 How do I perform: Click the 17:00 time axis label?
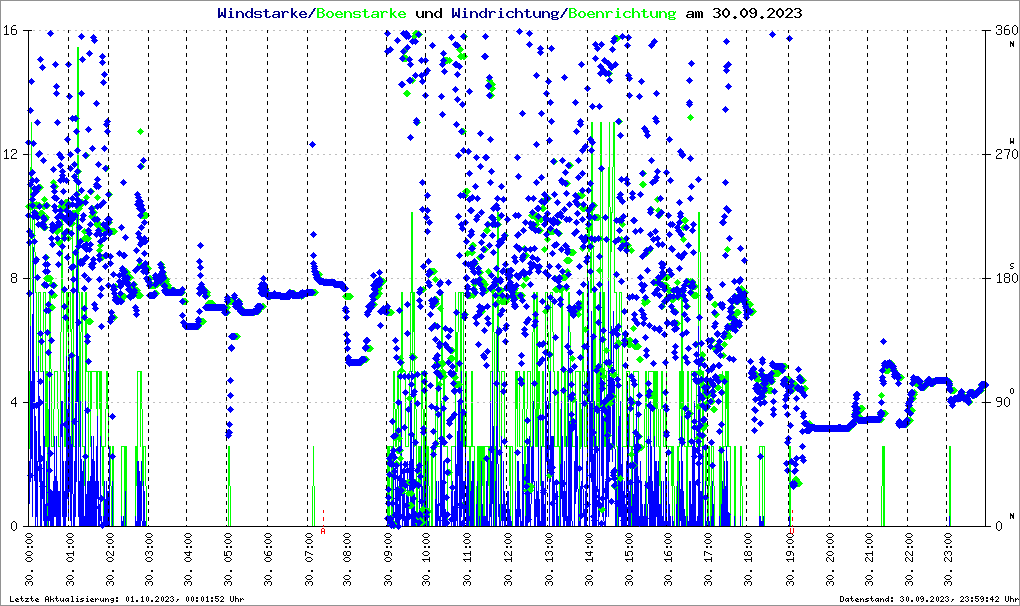707,559
